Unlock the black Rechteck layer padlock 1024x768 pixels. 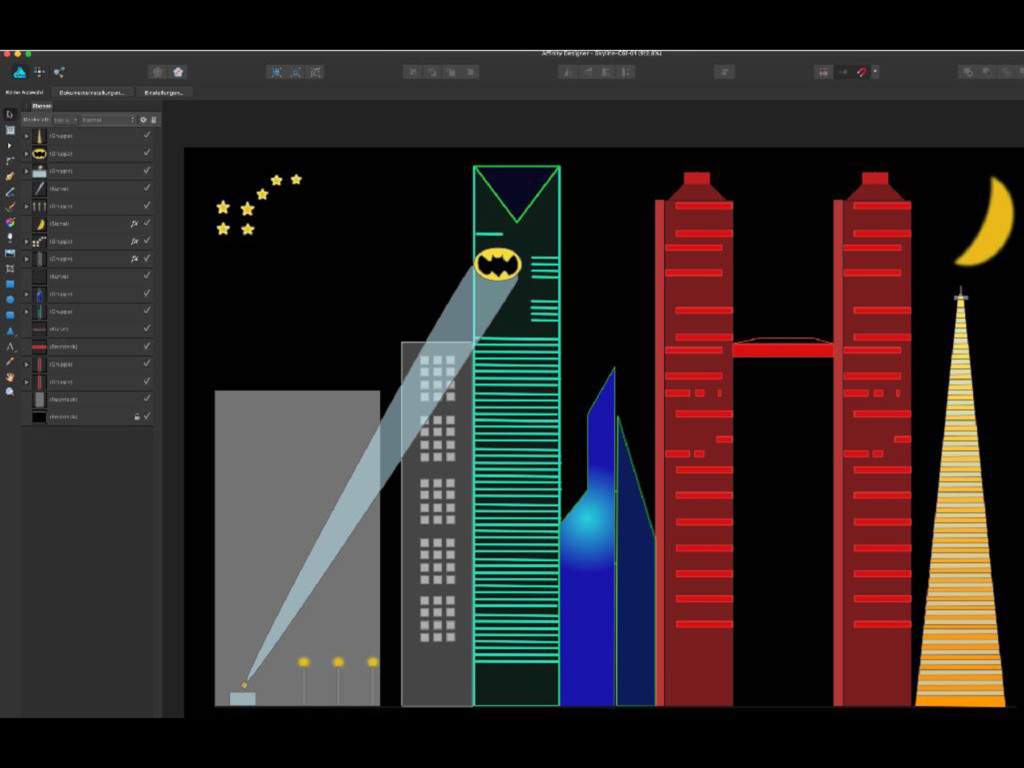pos(136,416)
